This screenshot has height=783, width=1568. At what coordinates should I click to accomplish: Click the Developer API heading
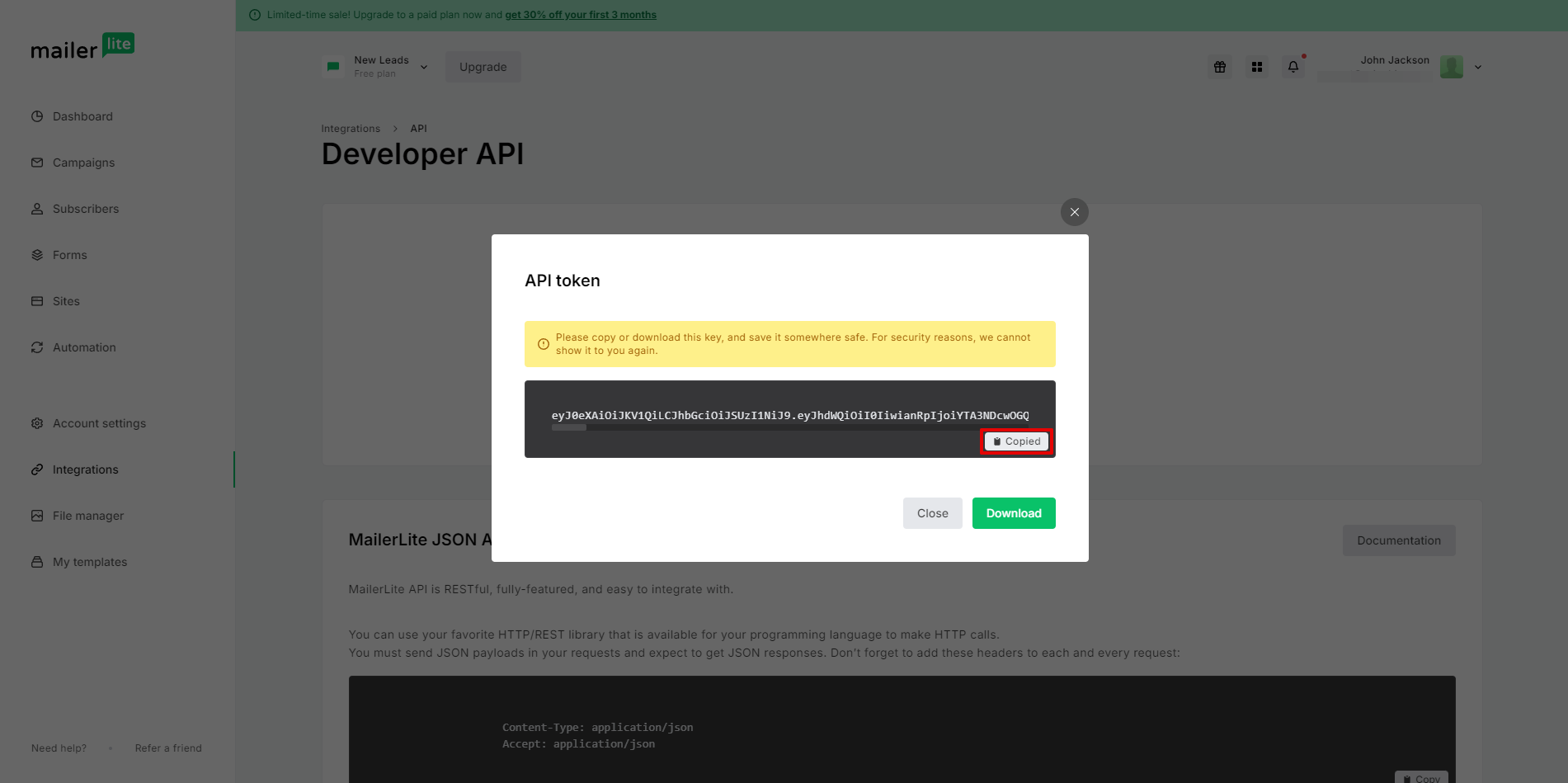pos(422,154)
